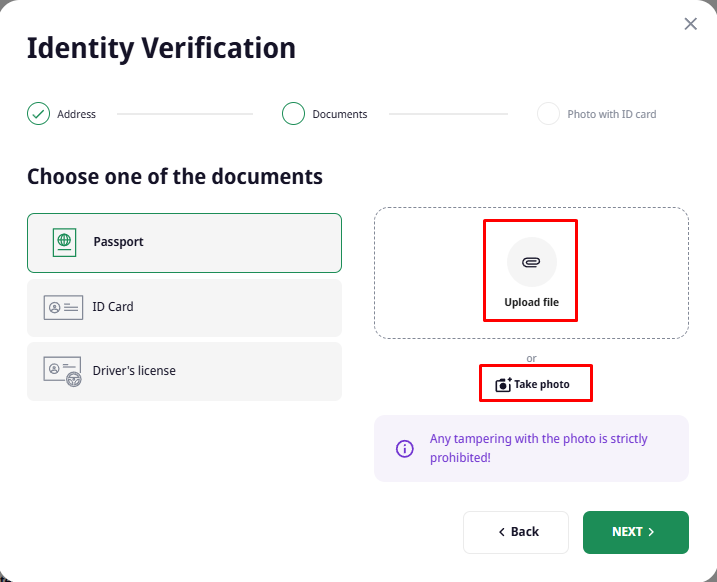Go to the Address step label
The width and height of the screenshot is (717, 582).
point(76,114)
